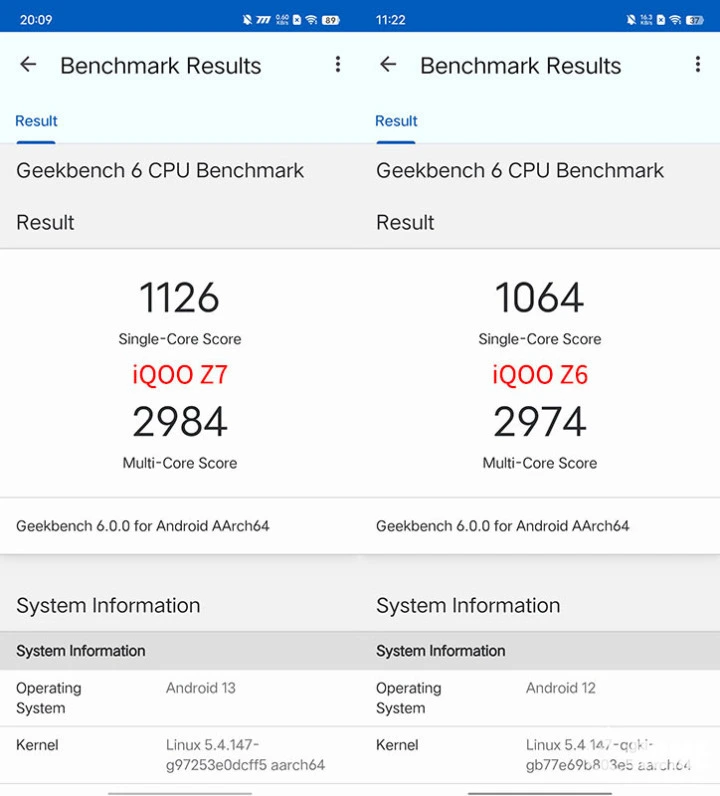
Task: Tap the muted bell icon in right status bar
Action: click(631, 19)
